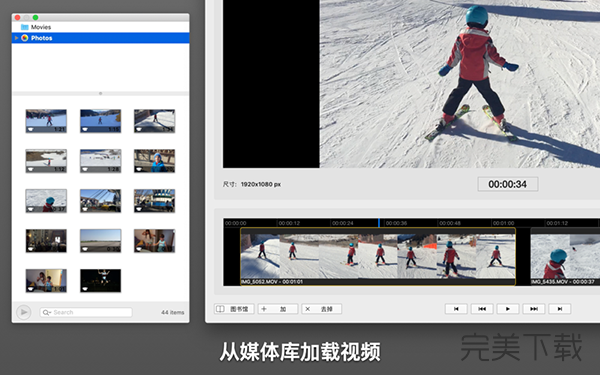The height and width of the screenshot is (375, 600).
Task: Select the Photos library row
Action: tap(101, 38)
